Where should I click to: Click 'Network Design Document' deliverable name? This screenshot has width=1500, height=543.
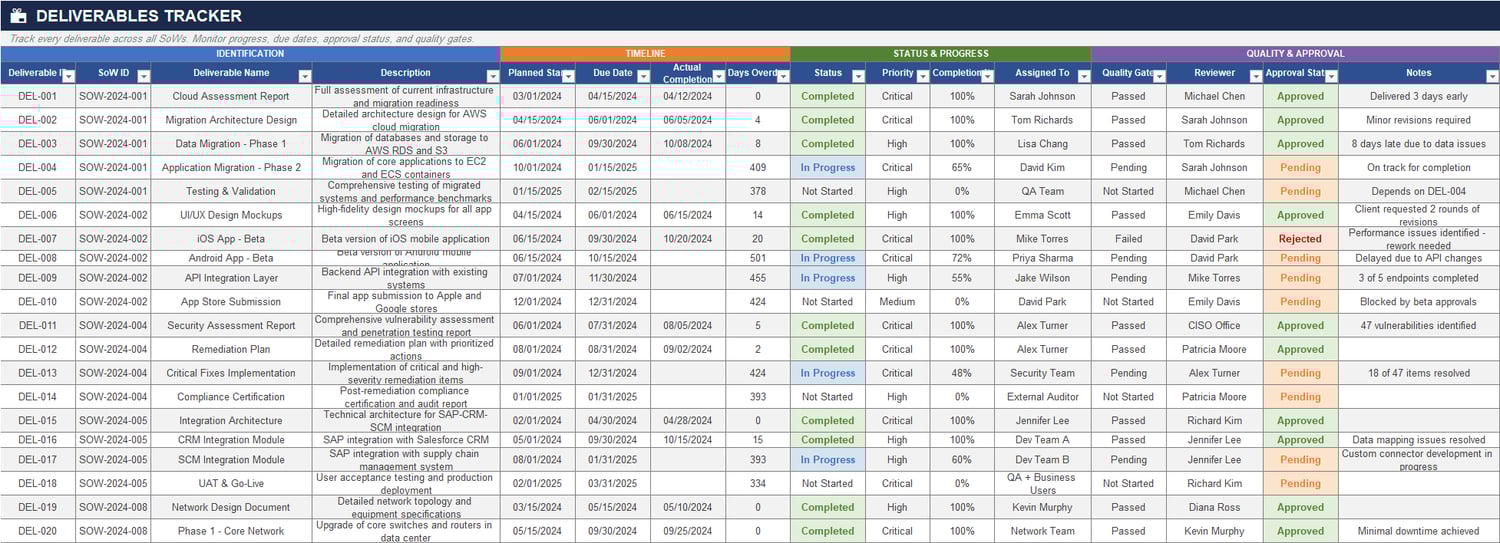coord(231,507)
